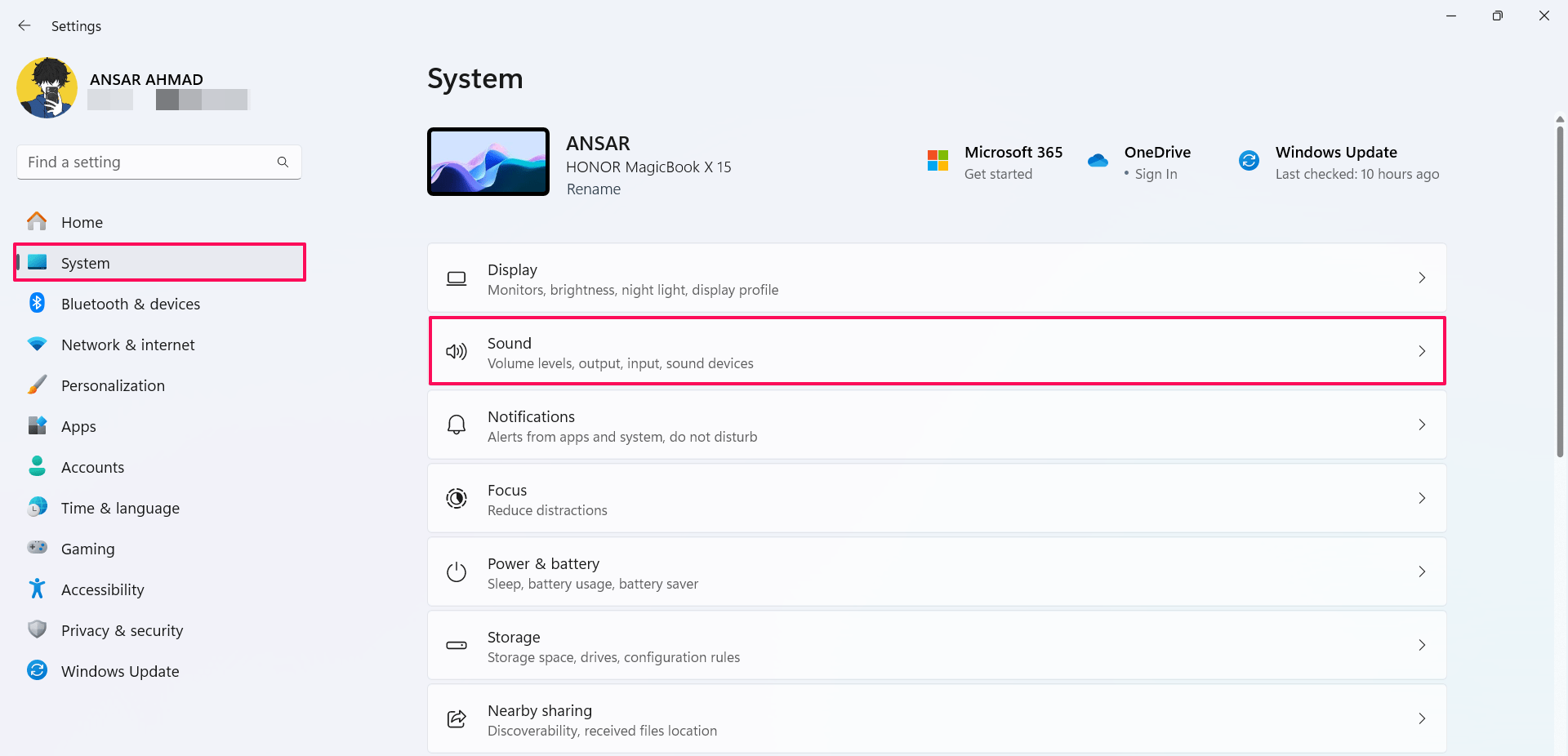Expand Notifications chevron arrow
The width and height of the screenshot is (1568, 756).
coord(1422,425)
